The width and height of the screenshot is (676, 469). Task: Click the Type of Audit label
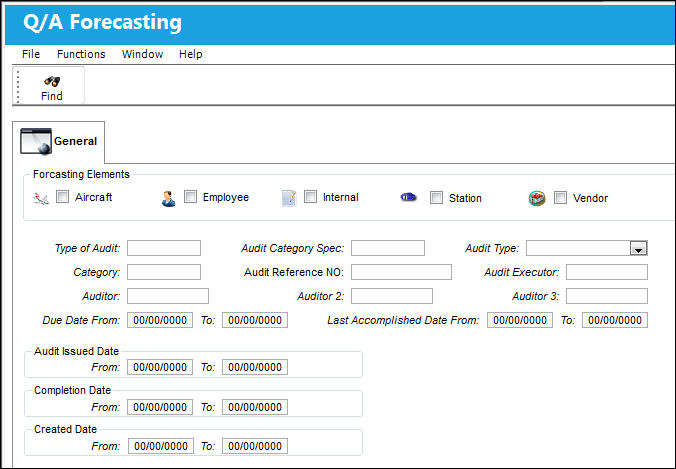point(88,248)
